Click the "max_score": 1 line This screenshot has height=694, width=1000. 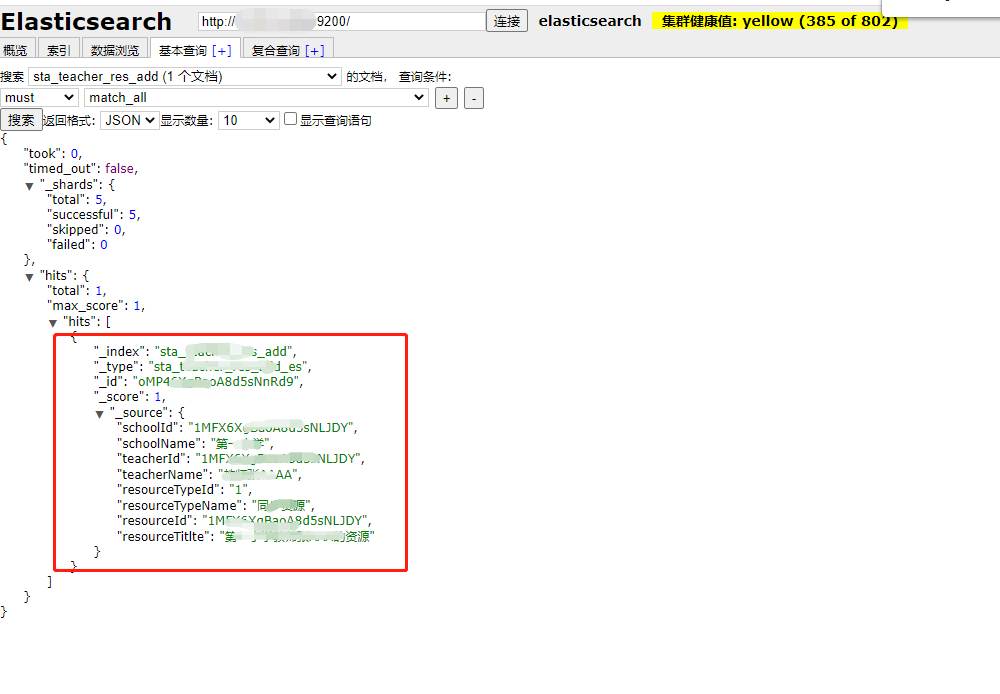[96, 306]
